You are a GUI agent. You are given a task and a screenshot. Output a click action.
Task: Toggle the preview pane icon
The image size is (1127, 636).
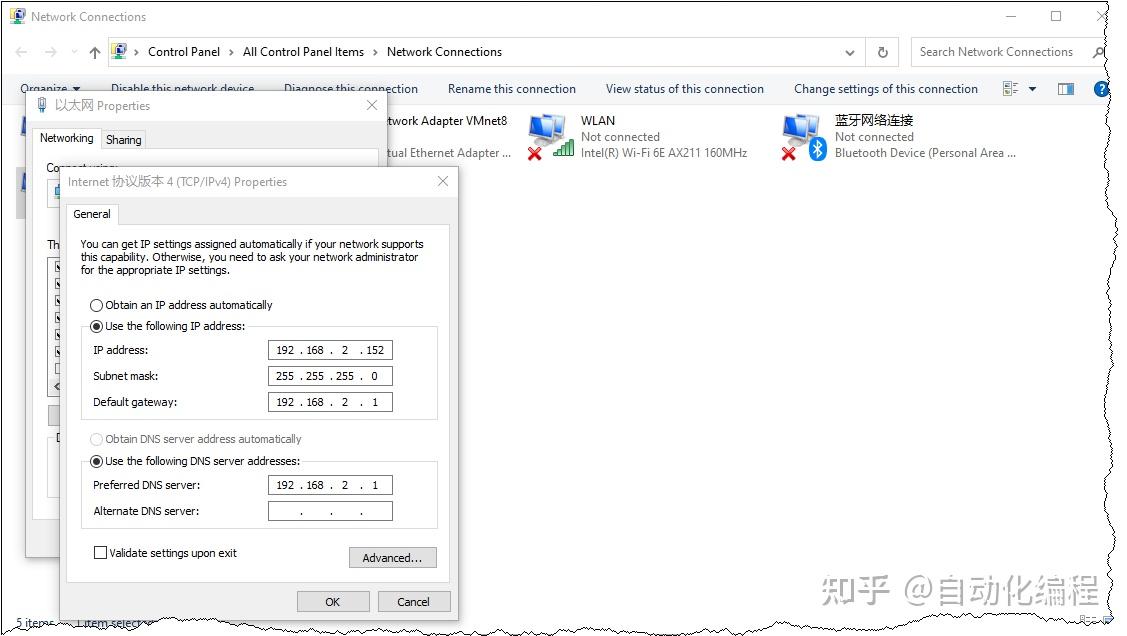point(1065,88)
